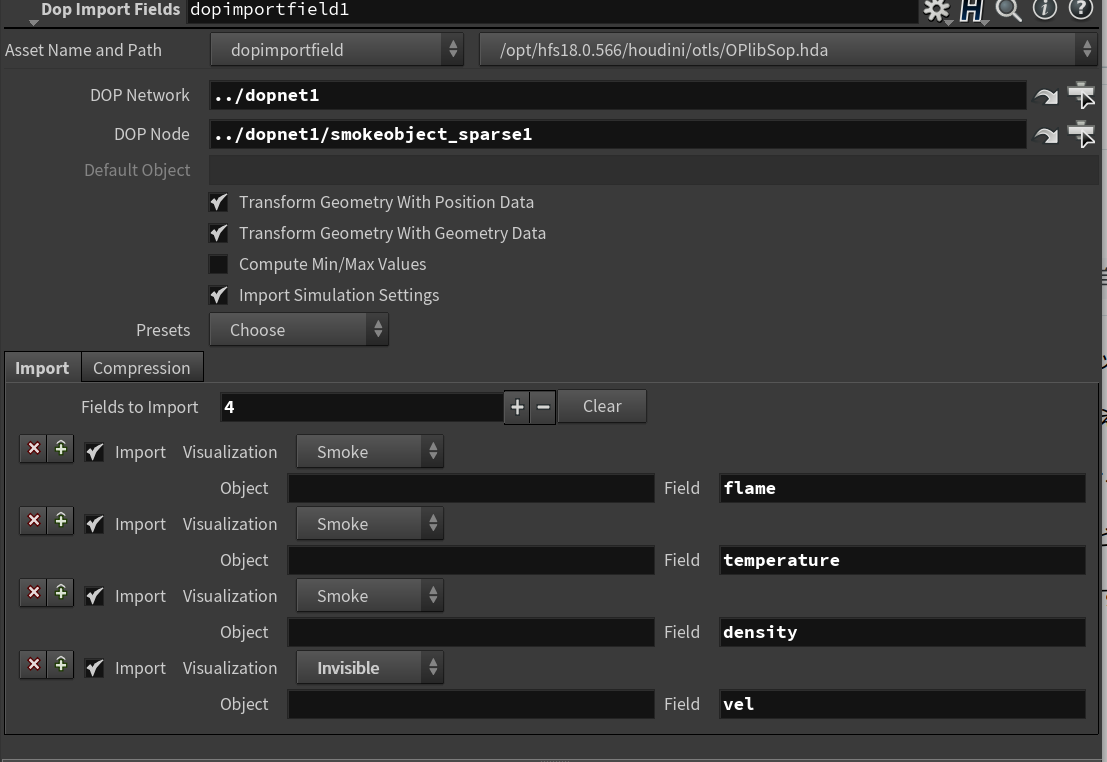Viewport: 1107px width, 762px height.
Task: Click the DOP Node path field
Action: 618,134
